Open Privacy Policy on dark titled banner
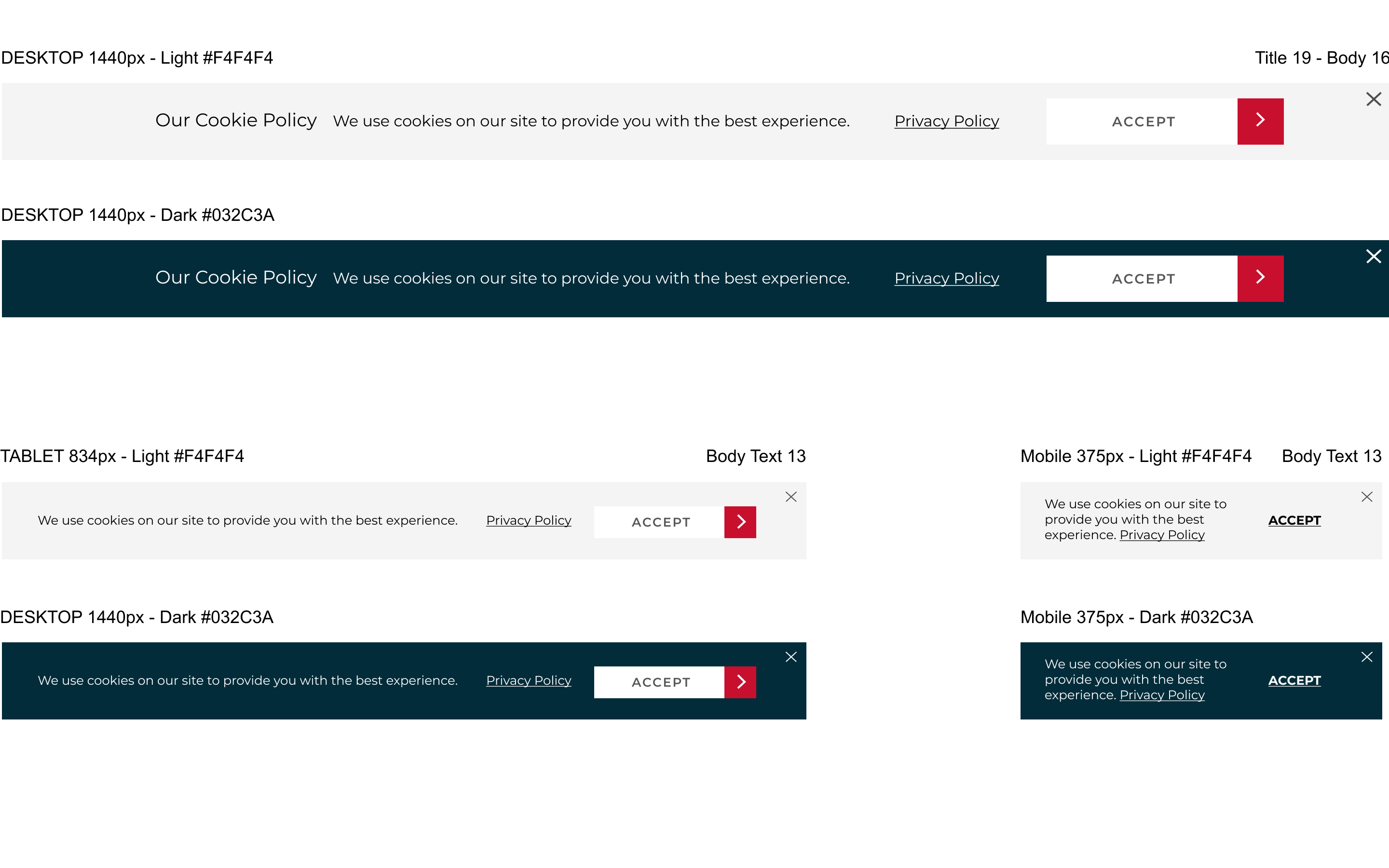The image size is (1389, 868). [x=946, y=278]
